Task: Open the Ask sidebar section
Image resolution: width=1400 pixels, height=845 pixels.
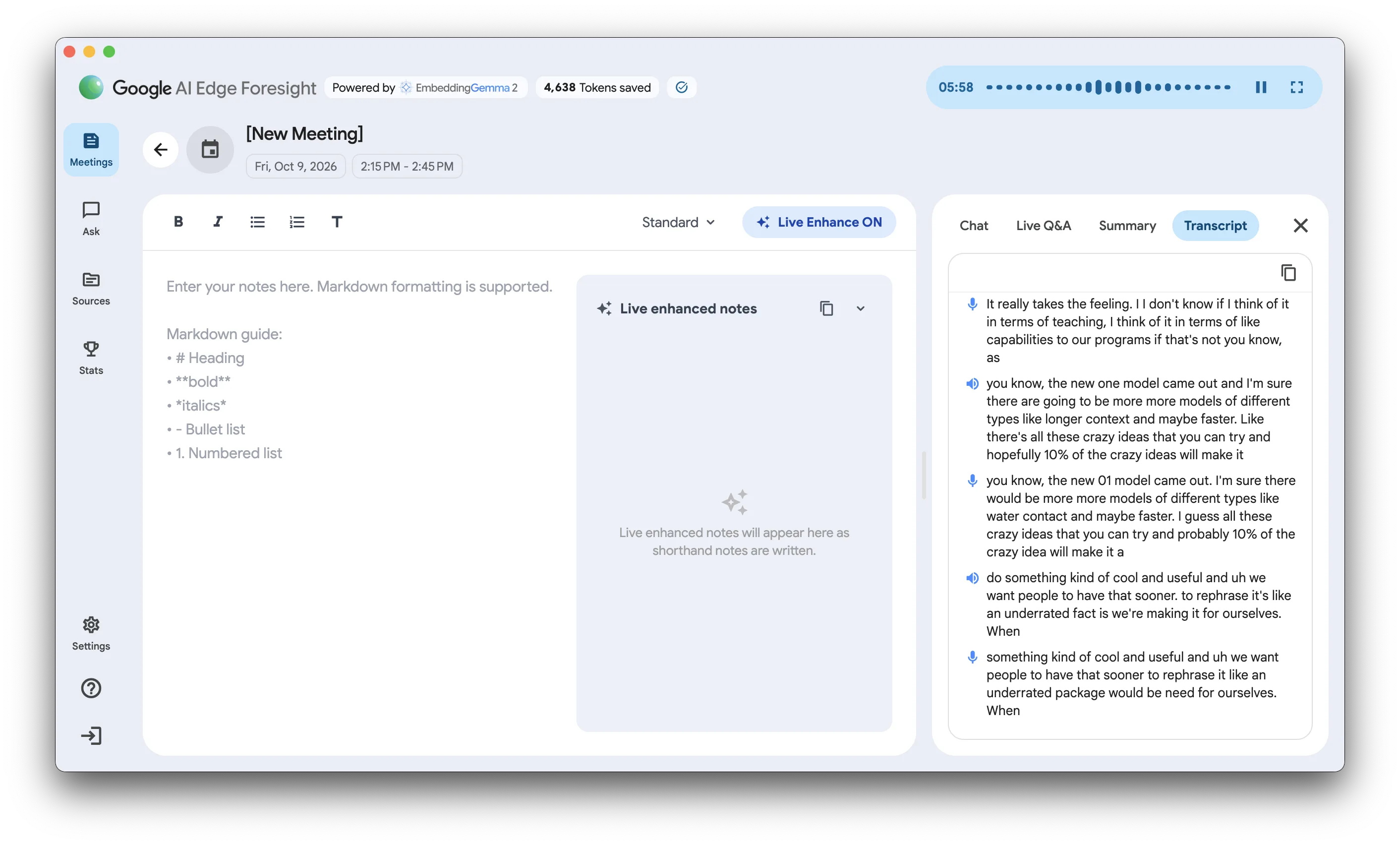Action: point(91,219)
